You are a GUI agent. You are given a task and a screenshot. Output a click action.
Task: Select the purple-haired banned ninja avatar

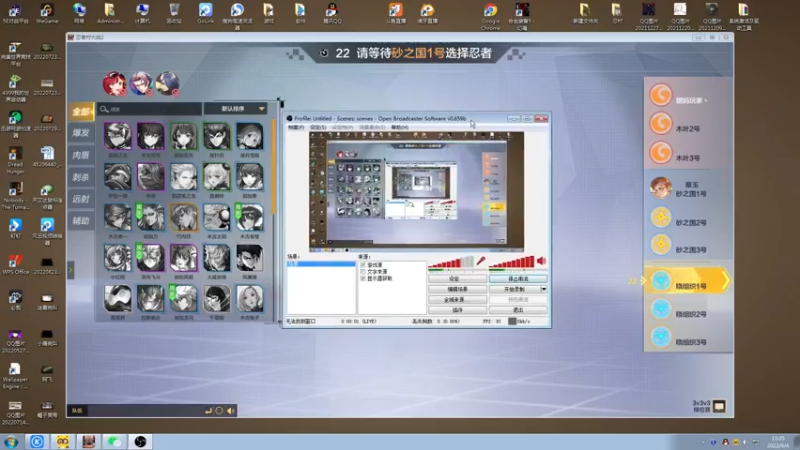(141, 84)
